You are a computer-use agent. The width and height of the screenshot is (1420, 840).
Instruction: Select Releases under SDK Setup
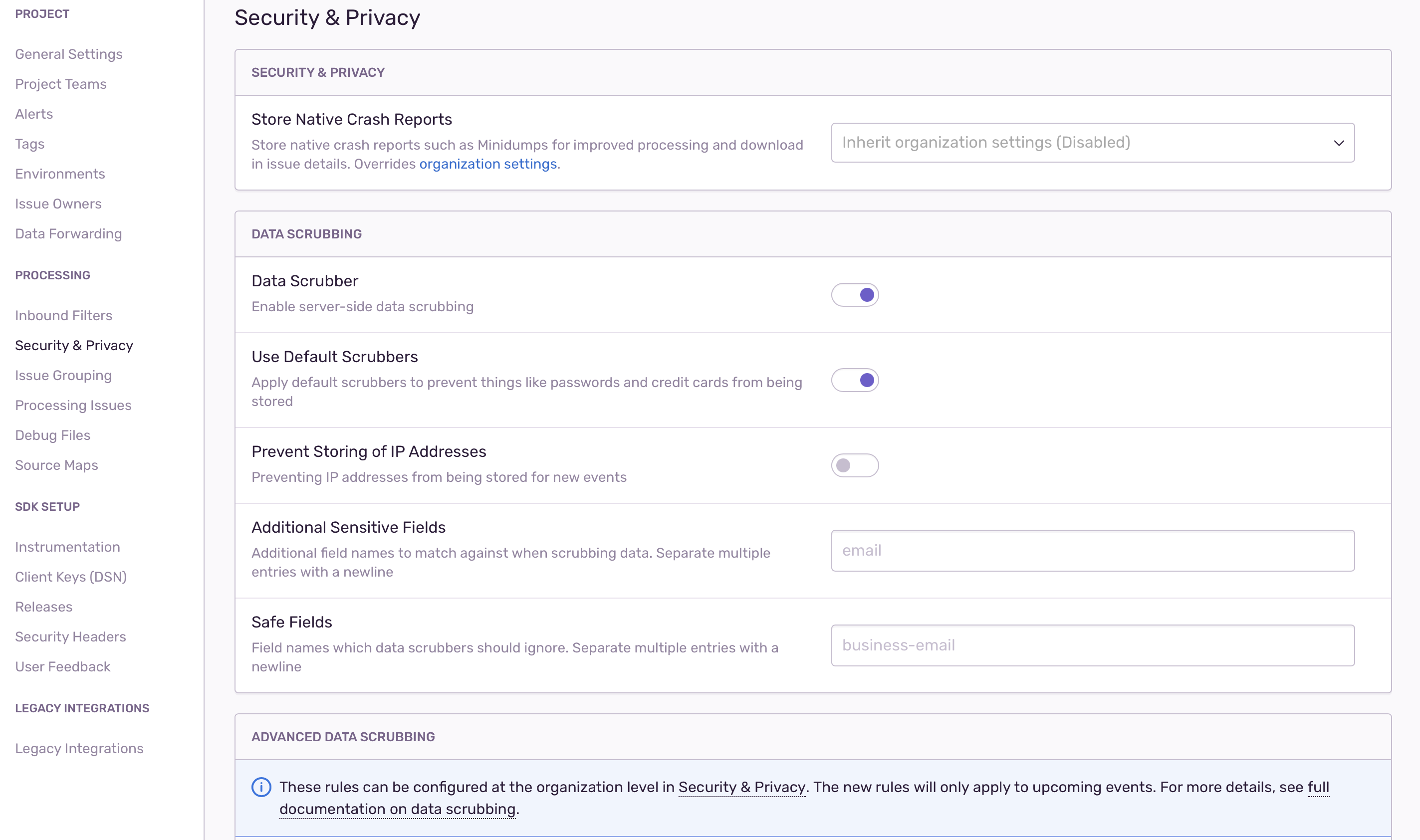point(43,606)
